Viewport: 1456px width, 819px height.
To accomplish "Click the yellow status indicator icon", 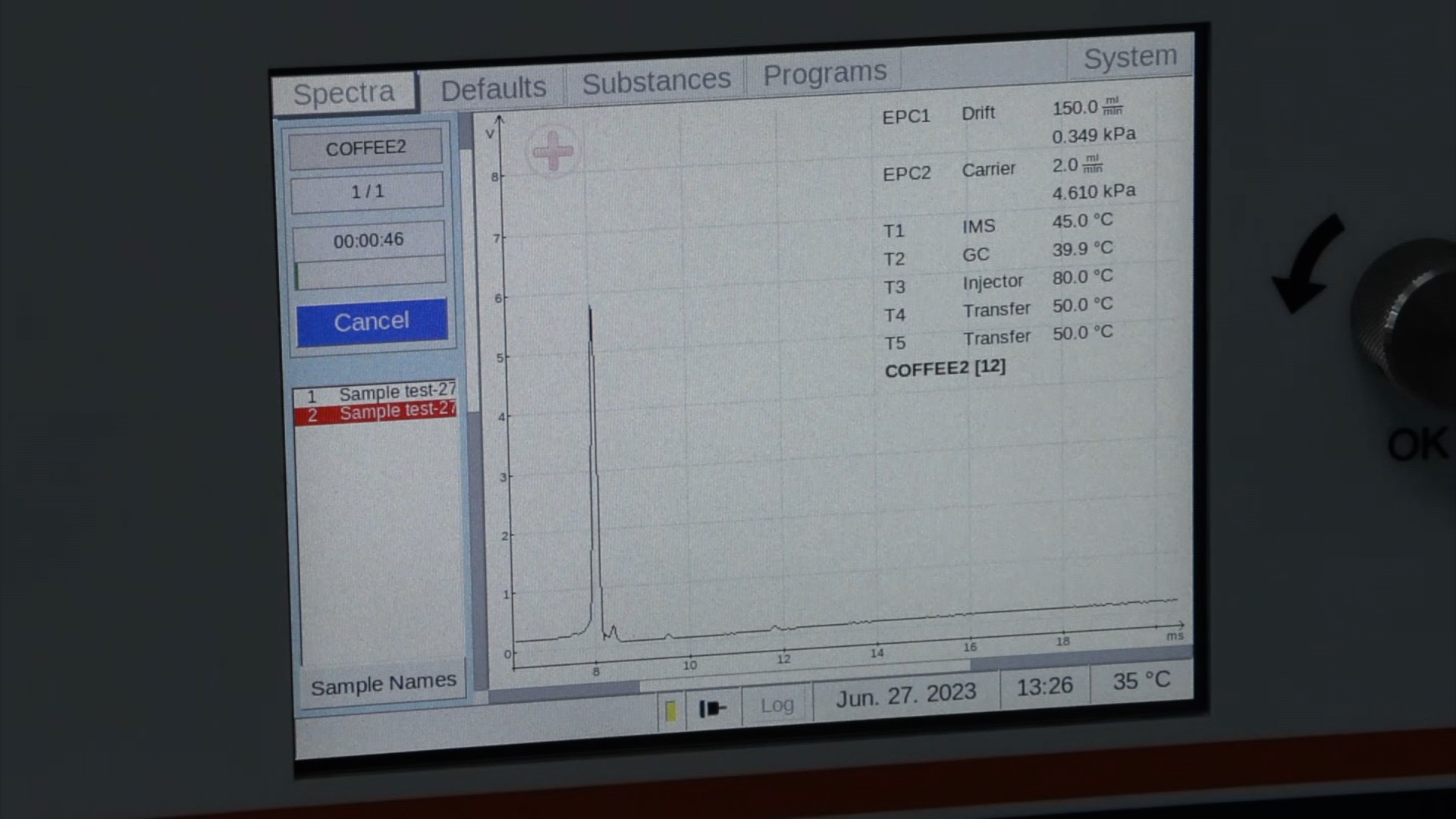I will click(x=671, y=711).
